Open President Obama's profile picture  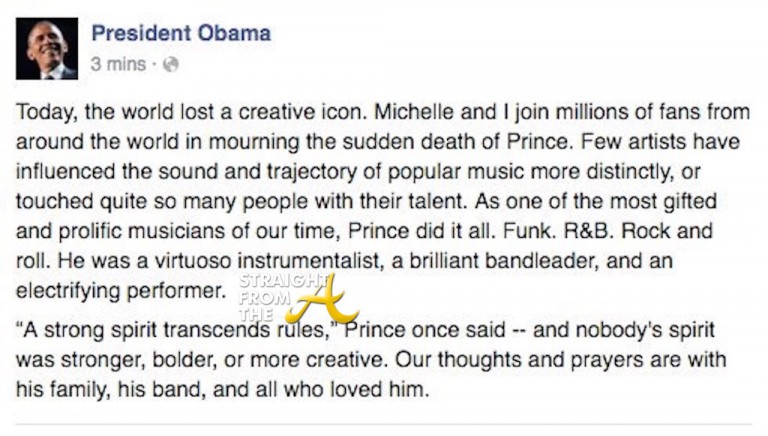[x=47, y=48]
